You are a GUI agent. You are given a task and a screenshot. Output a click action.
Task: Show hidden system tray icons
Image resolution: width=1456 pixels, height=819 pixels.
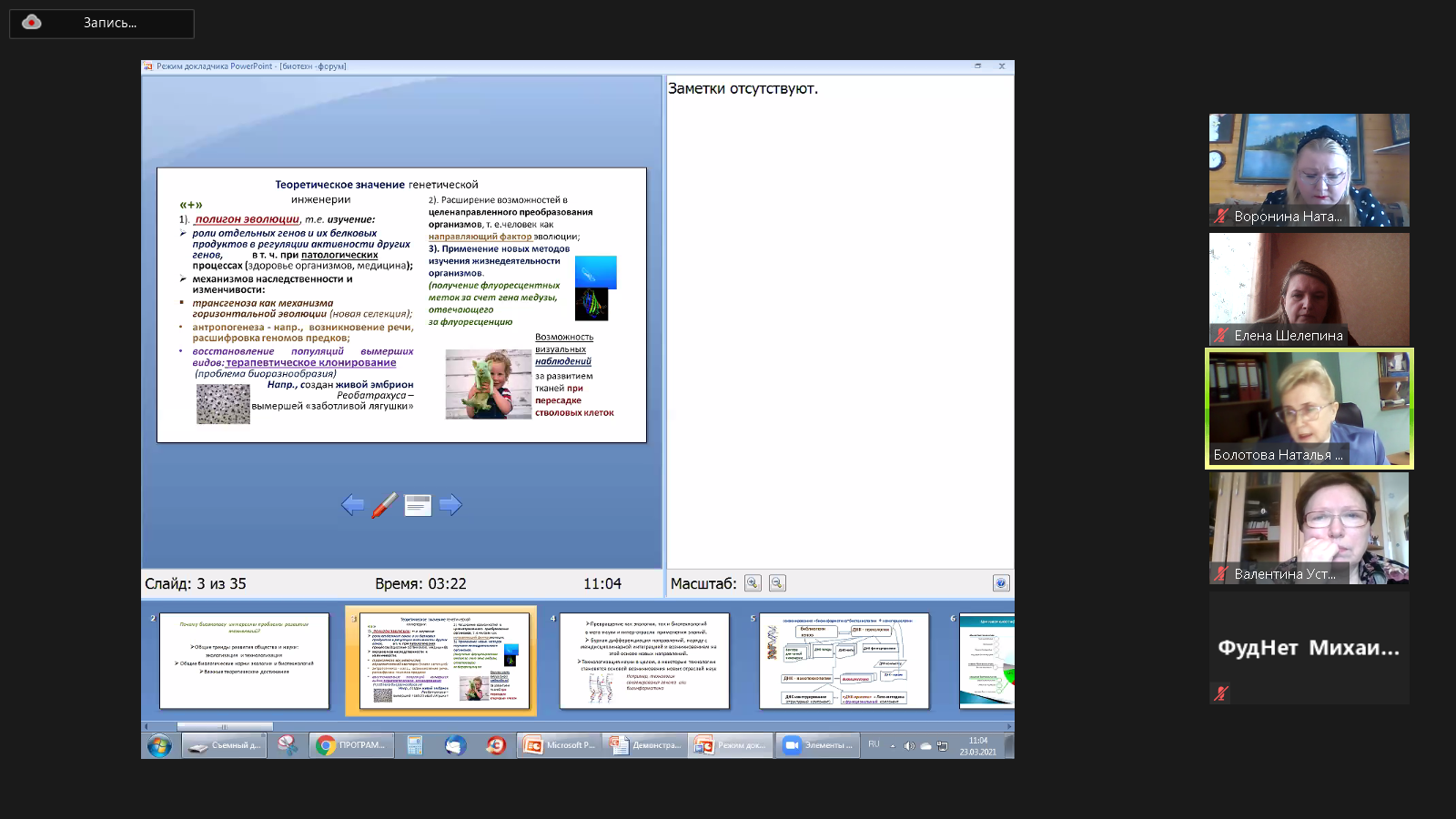click(893, 745)
